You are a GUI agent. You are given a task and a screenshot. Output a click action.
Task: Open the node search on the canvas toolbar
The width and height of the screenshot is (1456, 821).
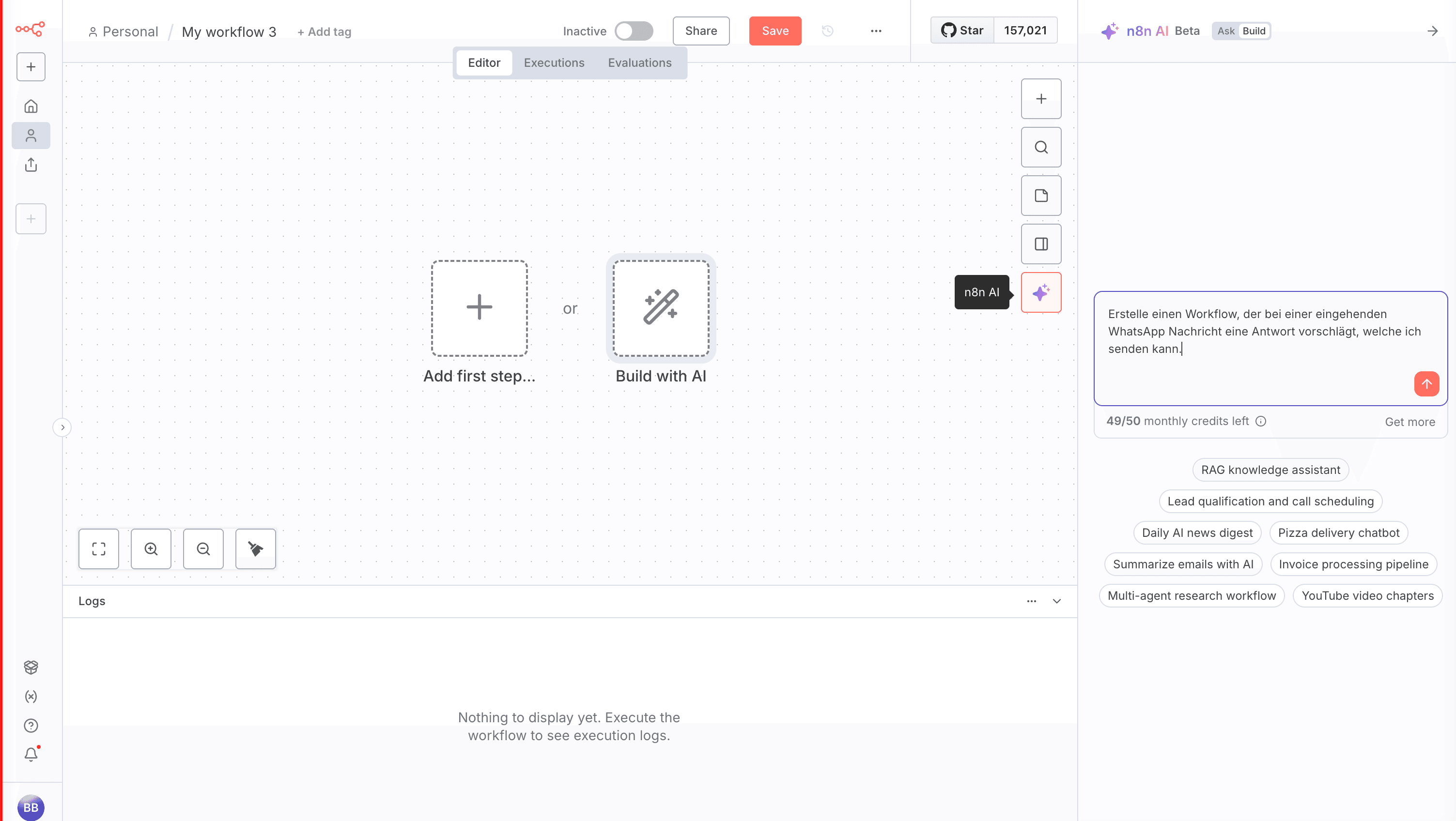[x=1040, y=147]
